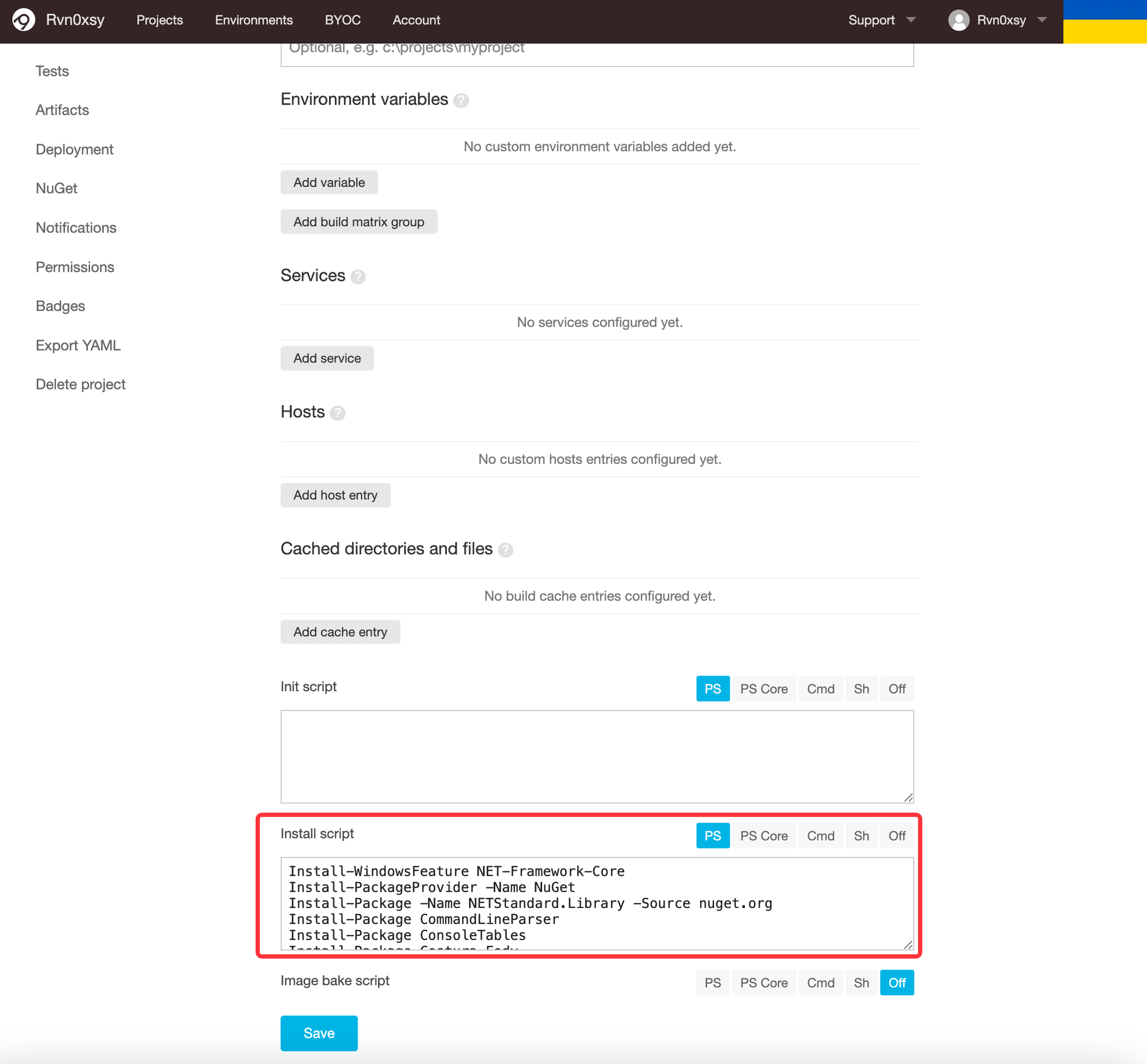Set Image bake script to Sh
Viewport: 1147px width, 1064px height.
pyautogui.click(x=861, y=983)
